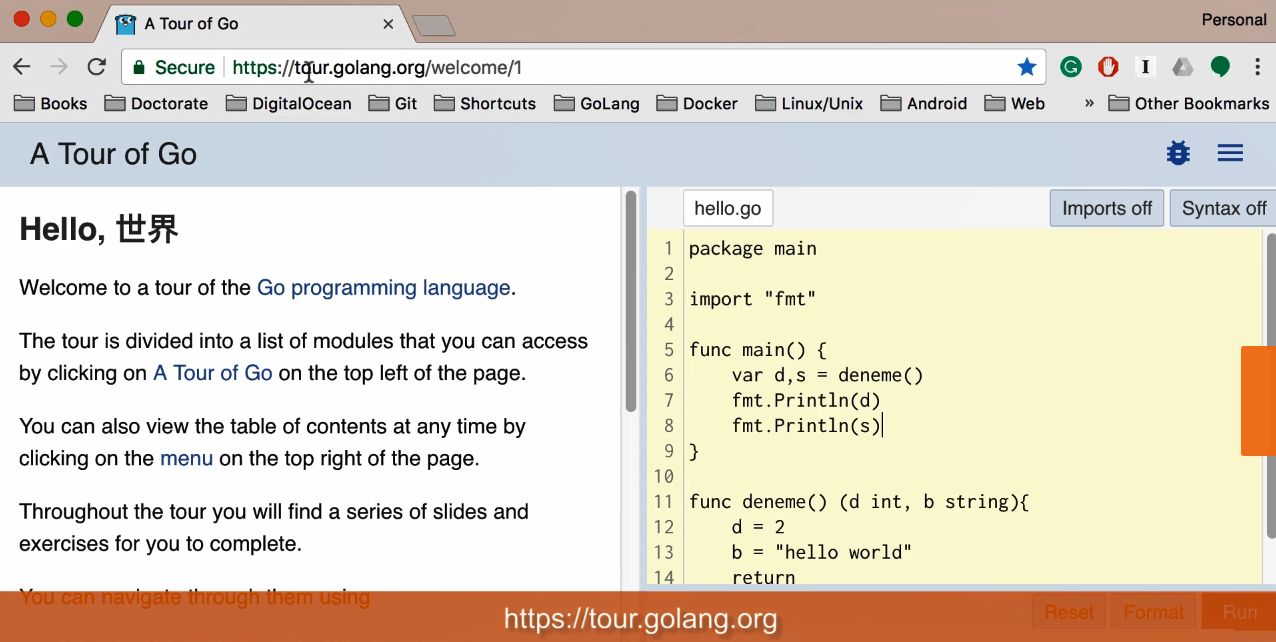
Task: Click the menu link in the text
Action: (187, 459)
